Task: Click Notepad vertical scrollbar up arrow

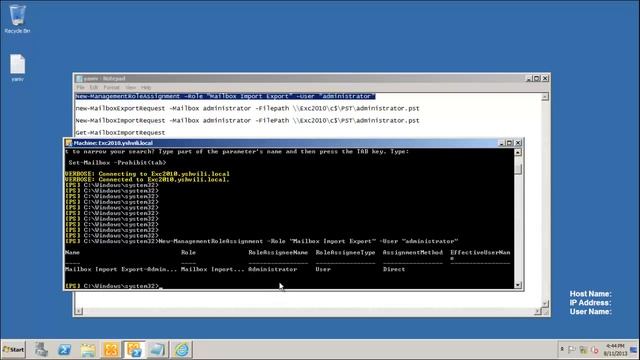Action: [545, 97]
